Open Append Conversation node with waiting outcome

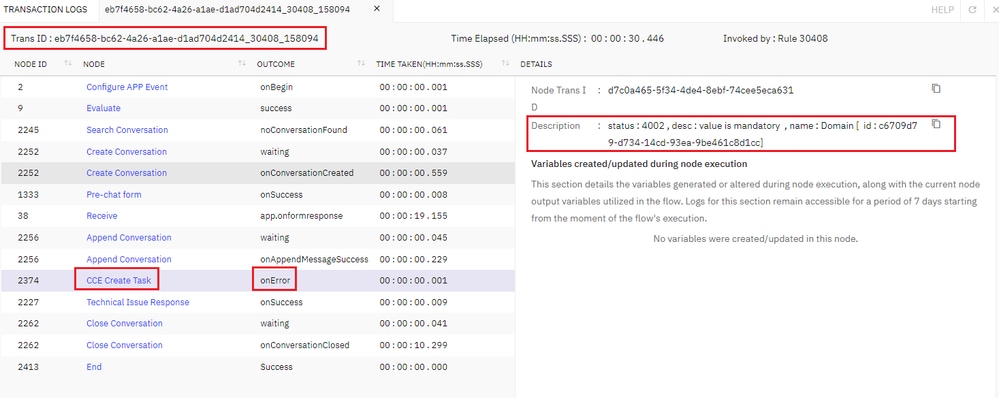coord(129,238)
